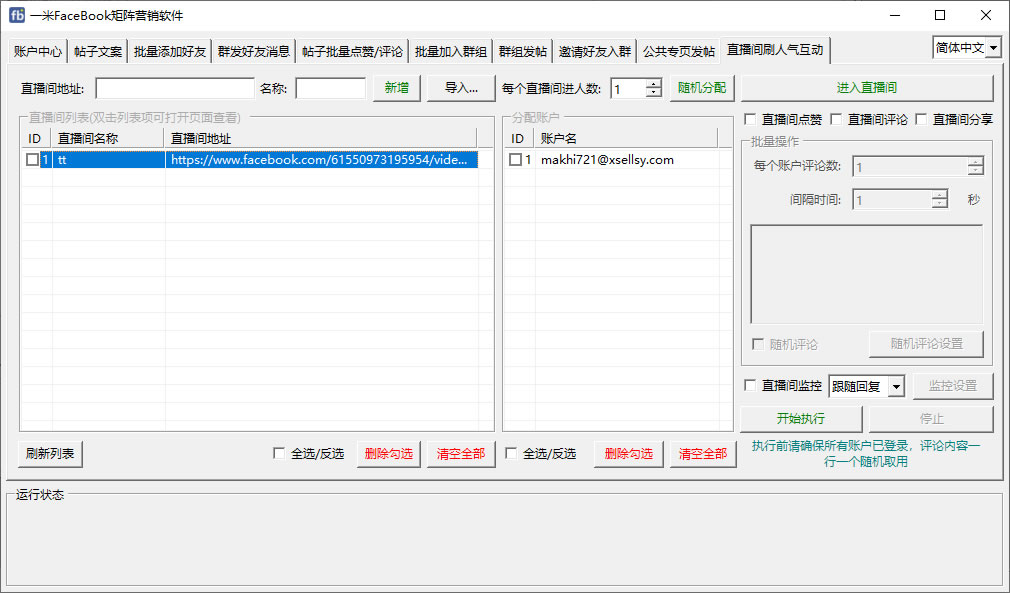Viewport: 1010px width, 593px height.
Task: Increase 每个直播间进人数 with up arrow
Action: point(653,84)
